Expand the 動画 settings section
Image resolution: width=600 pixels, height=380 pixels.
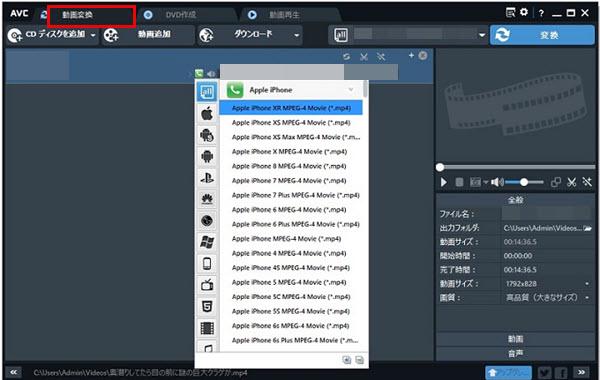coord(515,339)
